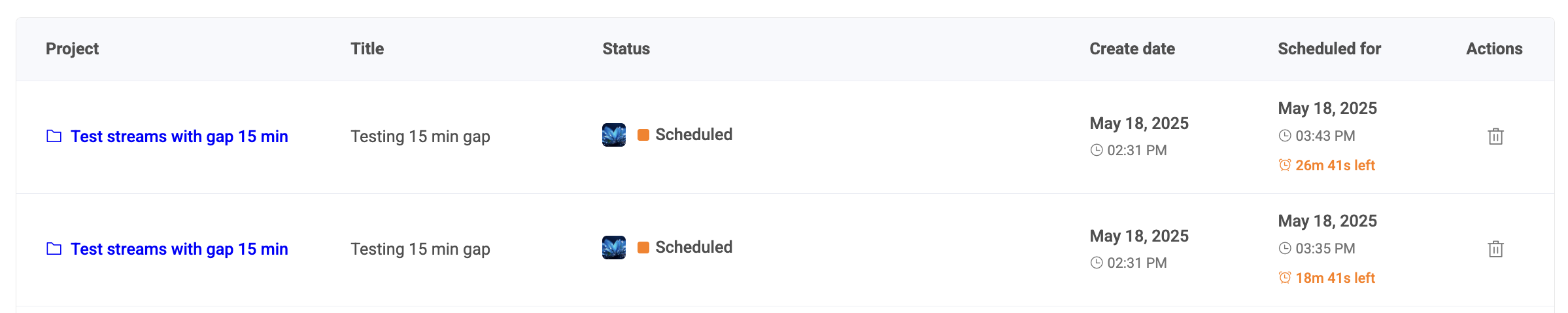
Task: Sort by the Scheduled for column header
Action: [1329, 48]
